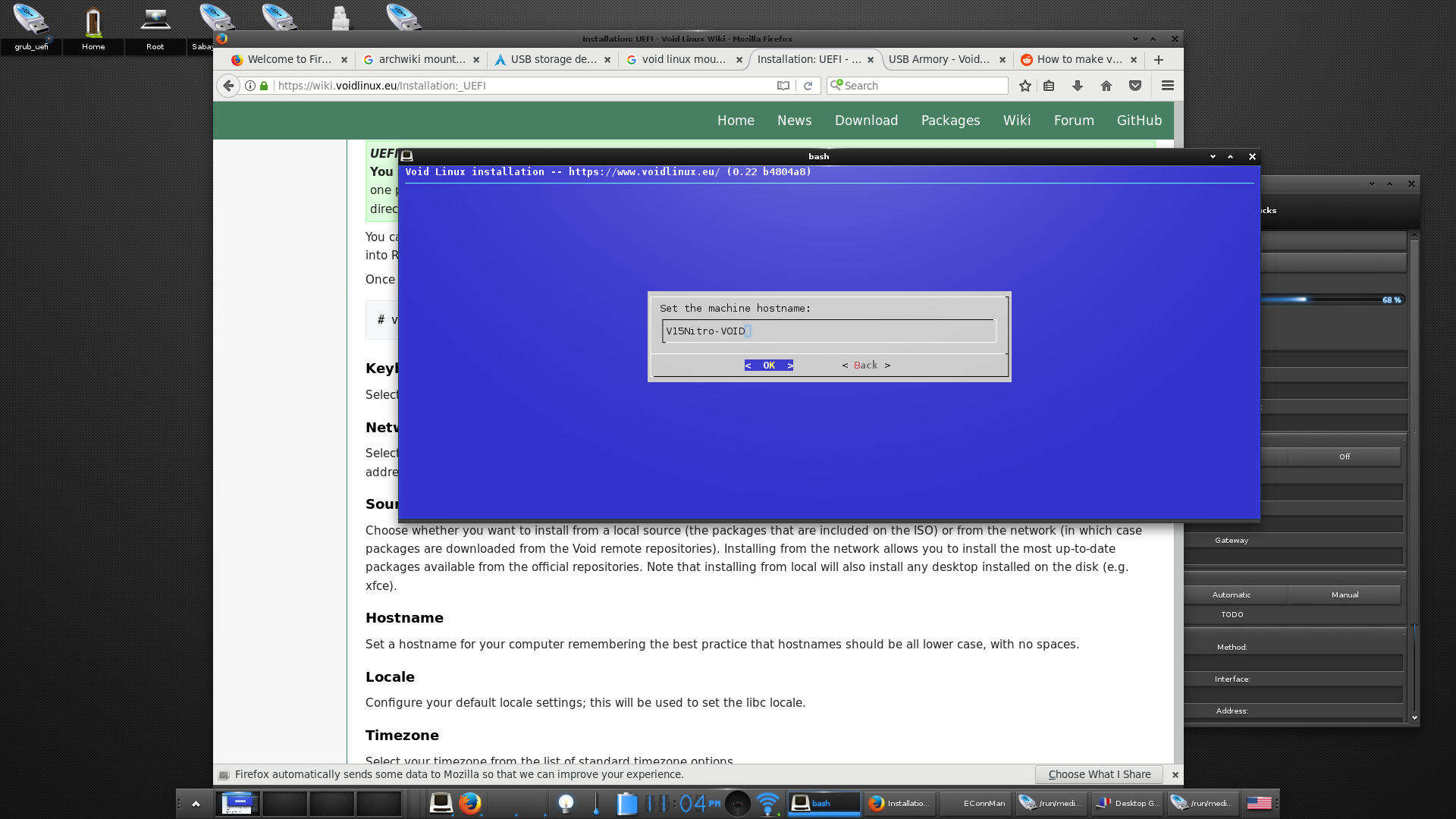1456x819 pixels.
Task: Open the Packages navigation link
Action: point(950,121)
